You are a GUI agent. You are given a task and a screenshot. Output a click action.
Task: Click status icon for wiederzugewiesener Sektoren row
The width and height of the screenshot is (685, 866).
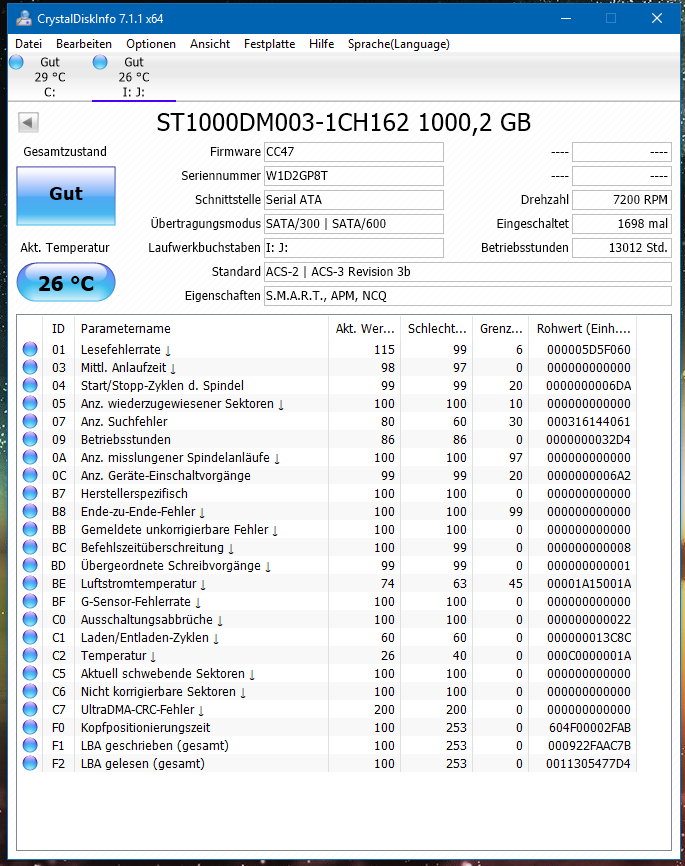30,403
